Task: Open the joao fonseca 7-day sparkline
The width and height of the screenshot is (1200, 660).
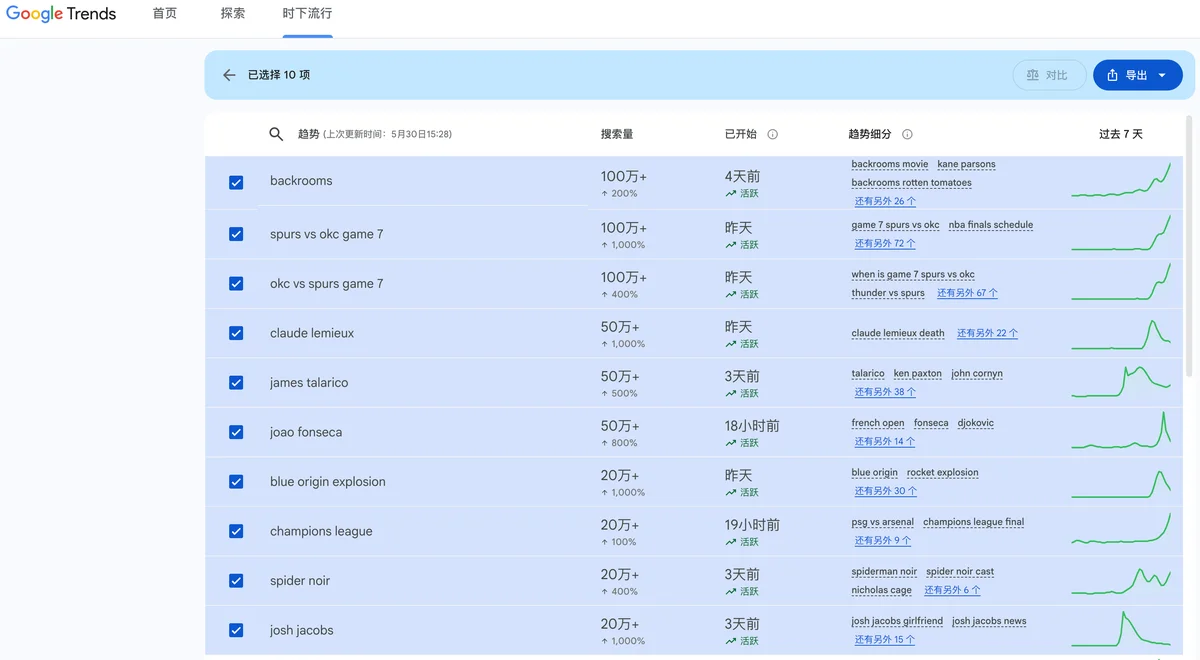Action: tap(1121, 430)
